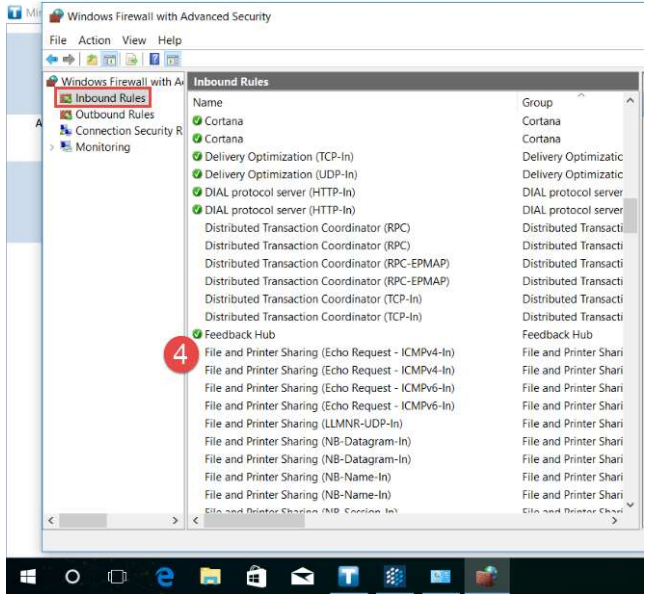Click the tree pane horizontal scroll left arrow

click(51, 521)
